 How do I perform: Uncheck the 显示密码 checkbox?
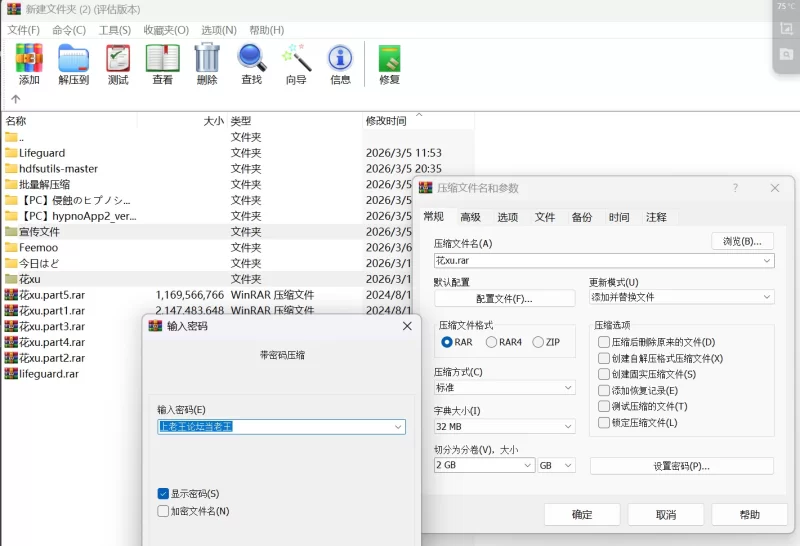163,494
